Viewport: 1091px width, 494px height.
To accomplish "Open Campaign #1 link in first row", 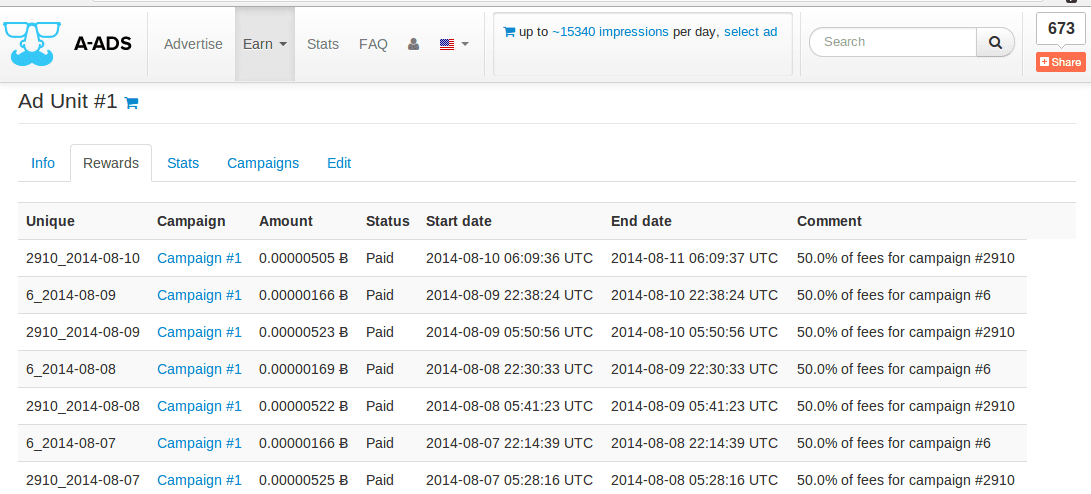I will tap(199, 258).
